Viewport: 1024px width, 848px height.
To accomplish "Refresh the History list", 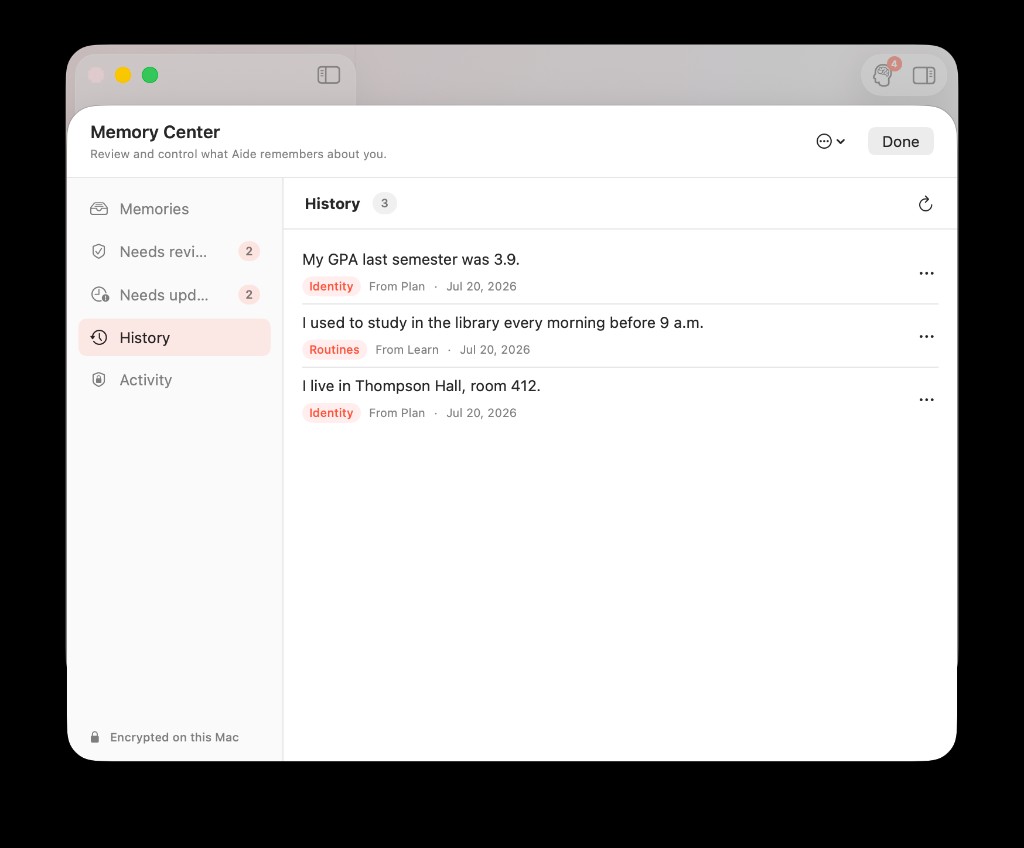I will click(925, 204).
